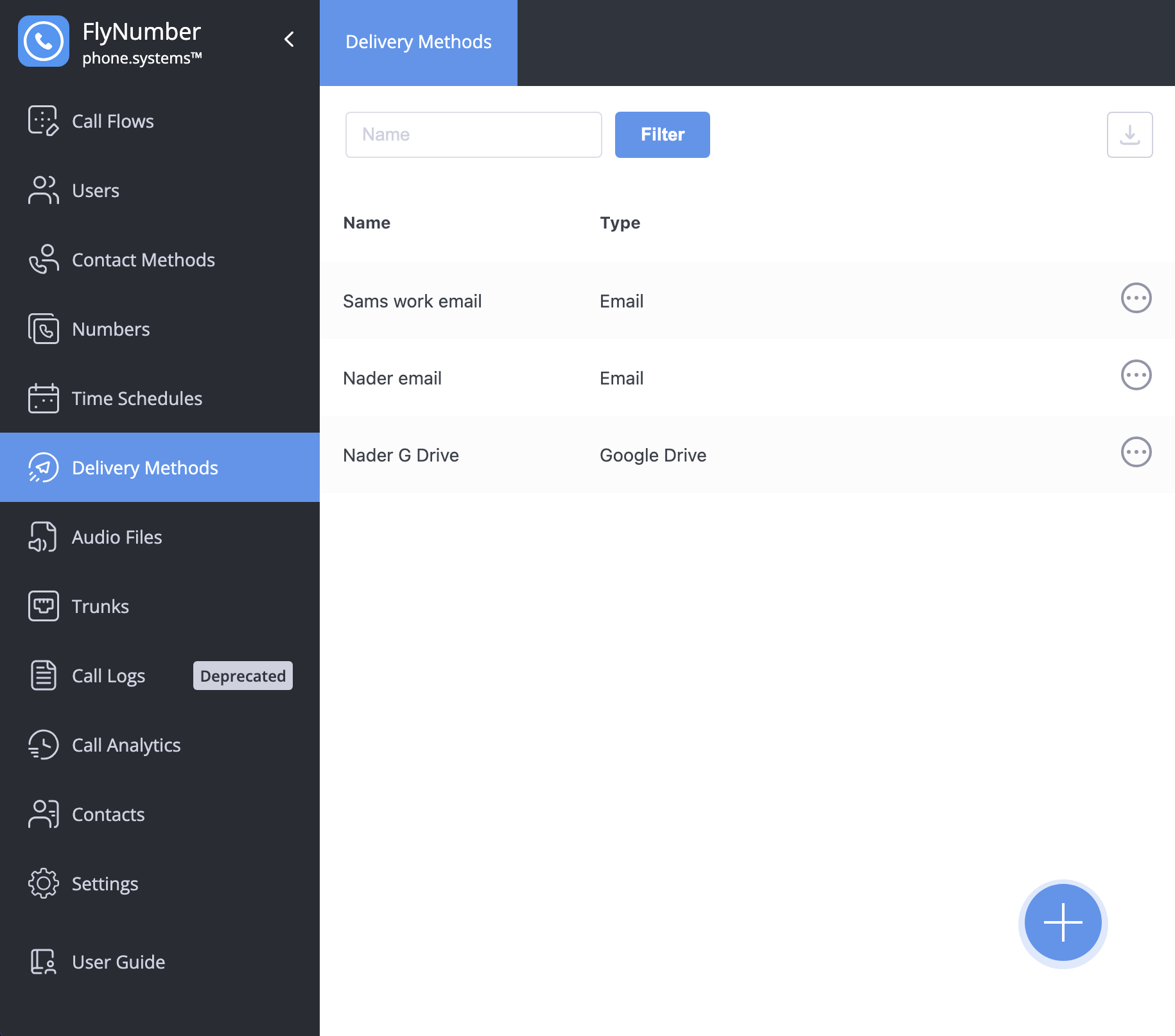Click the FlyNumber phone logo icon

tap(44, 41)
